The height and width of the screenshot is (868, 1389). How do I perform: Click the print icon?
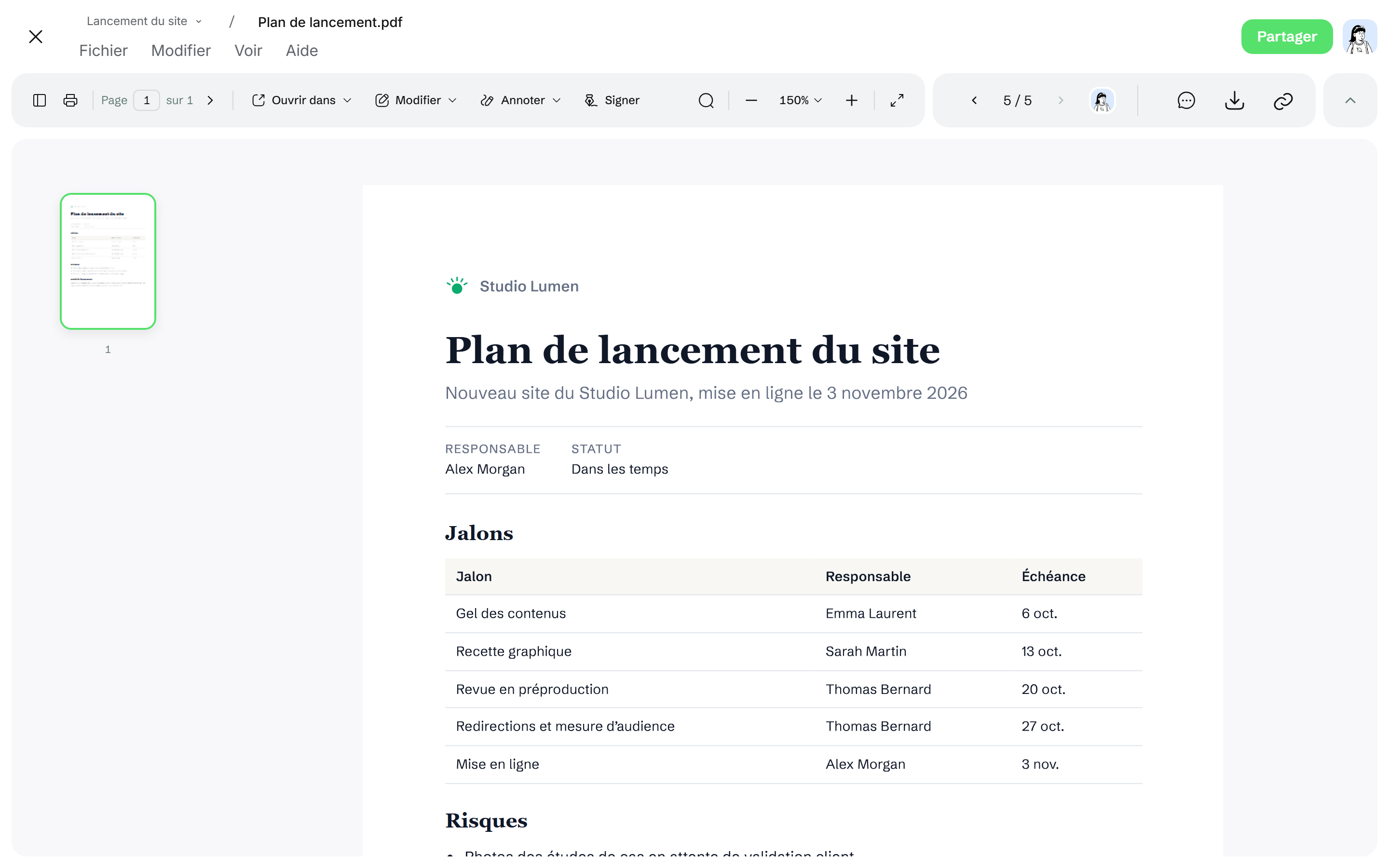pyautogui.click(x=70, y=100)
